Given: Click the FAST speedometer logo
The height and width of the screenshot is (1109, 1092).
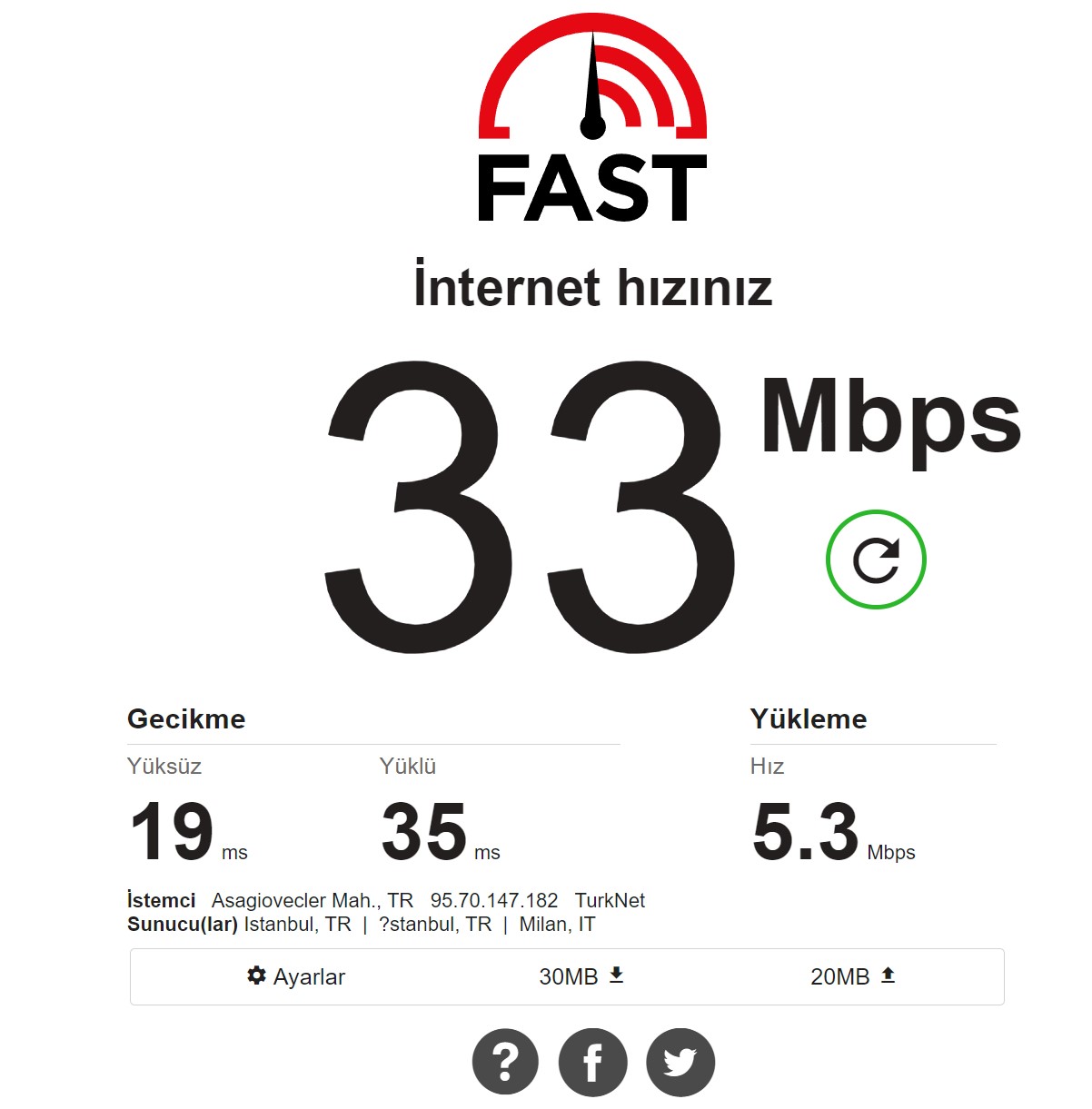Looking at the screenshot, I should (x=592, y=118).
